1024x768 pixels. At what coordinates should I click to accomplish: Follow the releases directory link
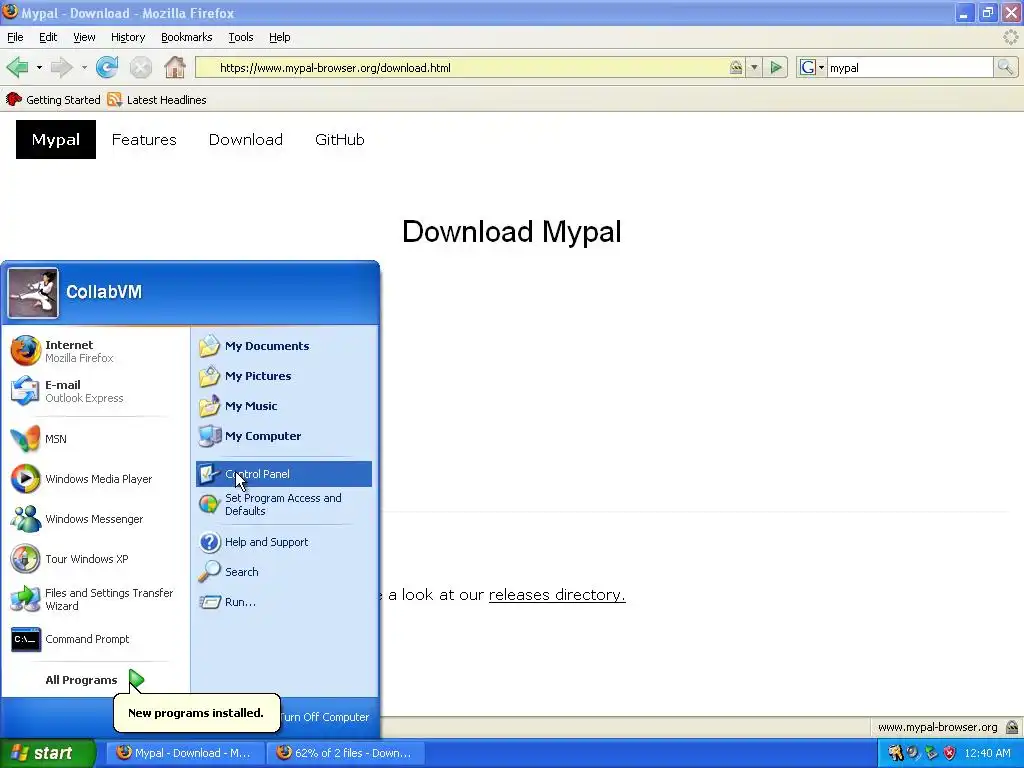pos(557,595)
